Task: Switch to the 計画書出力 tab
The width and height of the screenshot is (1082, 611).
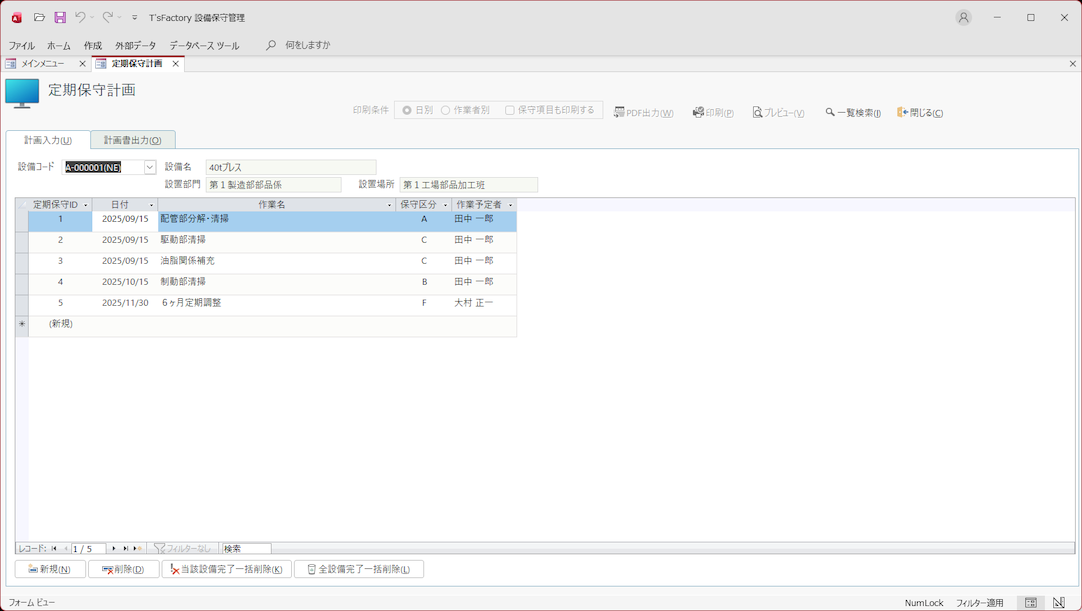Action: (x=132, y=140)
